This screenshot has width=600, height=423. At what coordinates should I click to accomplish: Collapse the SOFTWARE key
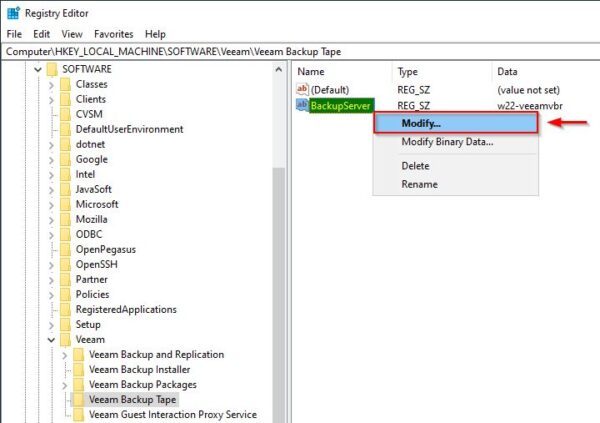coord(38,70)
